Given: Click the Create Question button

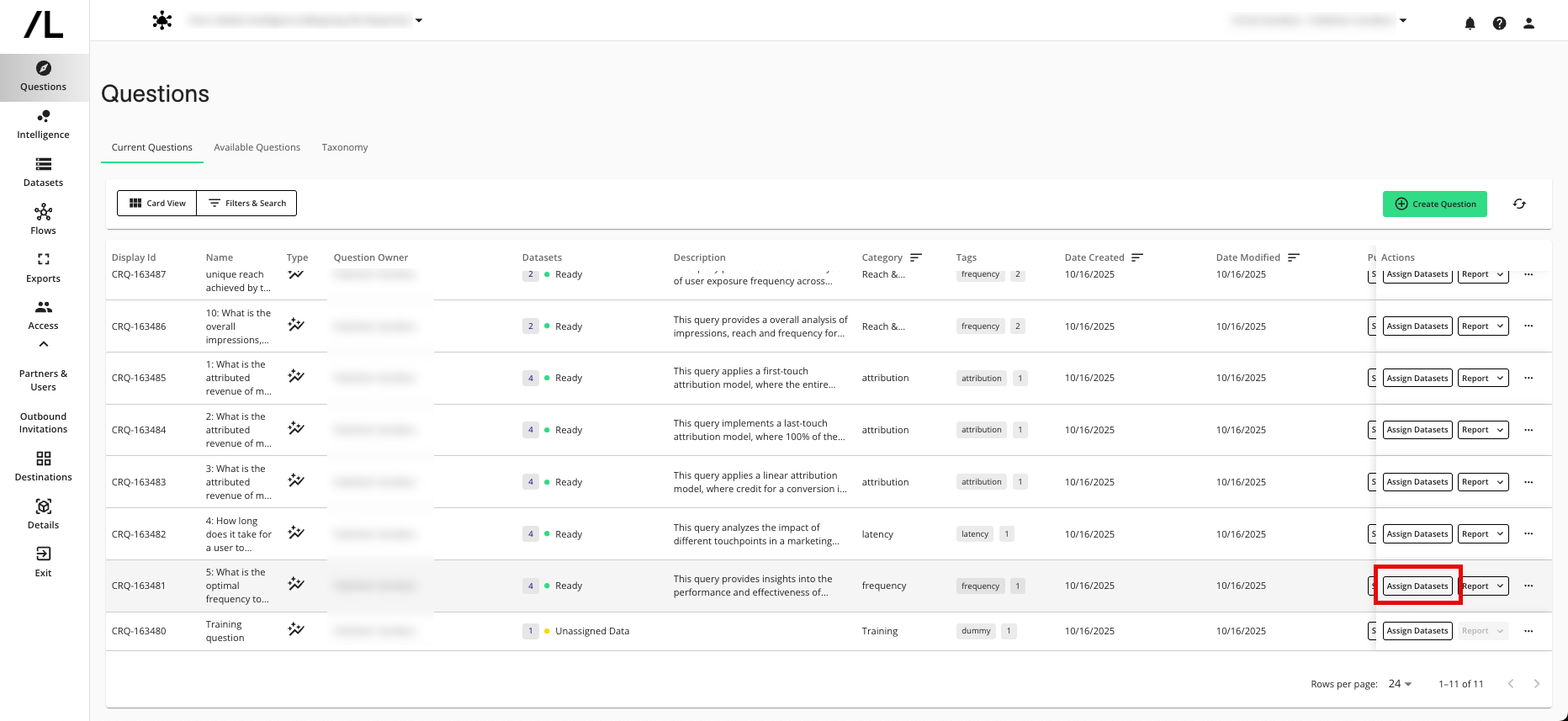Looking at the screenshot, I should tap(1435, 204).
